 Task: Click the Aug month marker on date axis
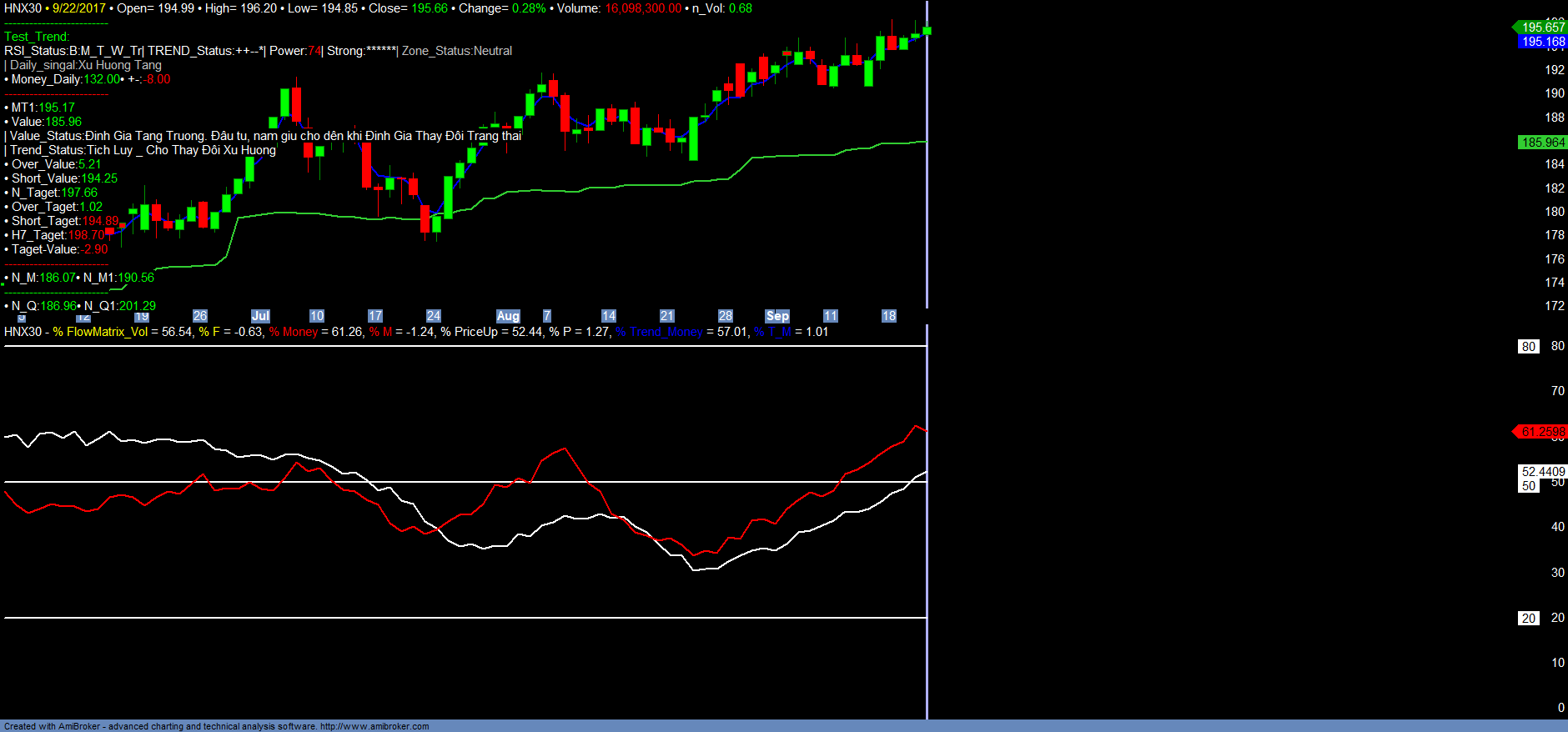[x=508, y=316]
